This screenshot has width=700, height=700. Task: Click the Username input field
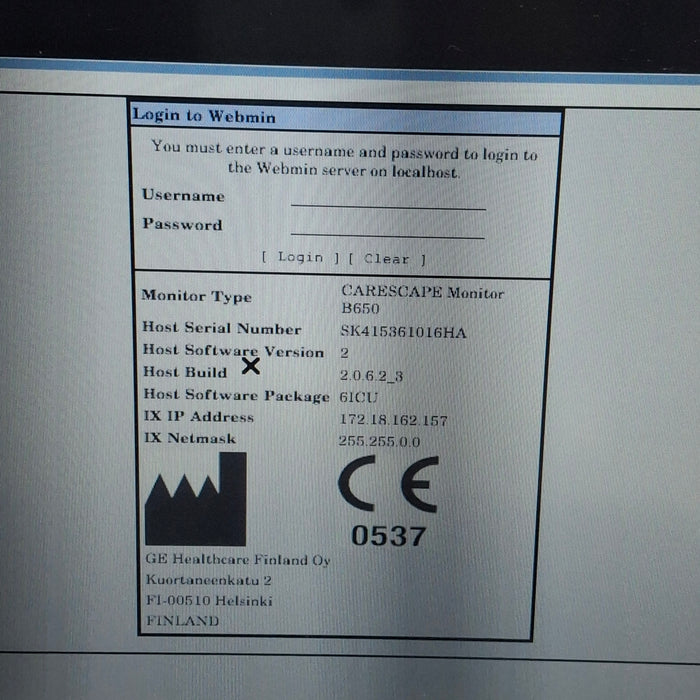[387, 199]
